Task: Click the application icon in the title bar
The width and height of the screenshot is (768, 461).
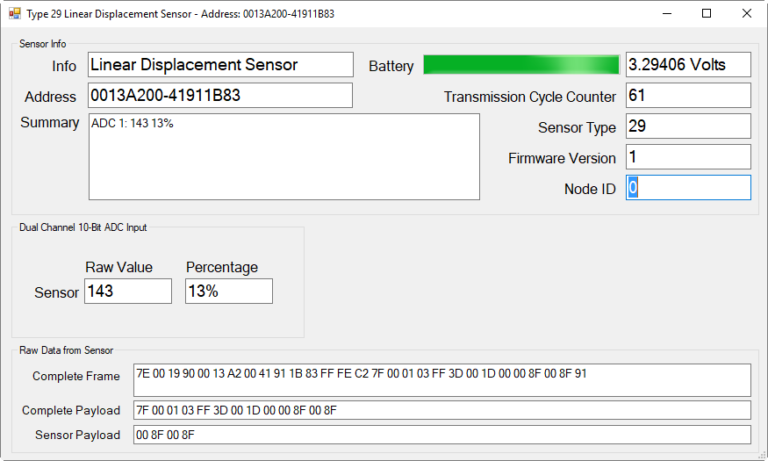Action: [15, 13]
